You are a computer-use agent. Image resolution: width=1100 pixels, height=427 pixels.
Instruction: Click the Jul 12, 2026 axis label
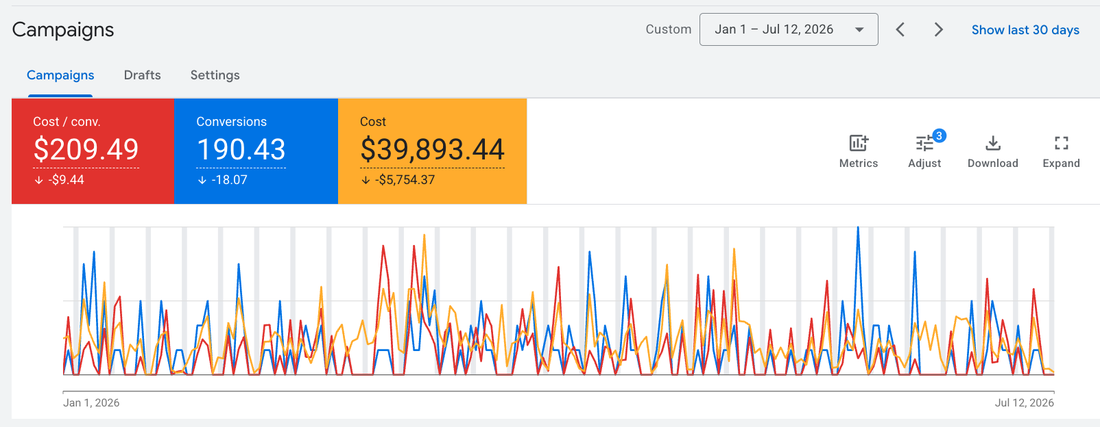(1025, 403)
